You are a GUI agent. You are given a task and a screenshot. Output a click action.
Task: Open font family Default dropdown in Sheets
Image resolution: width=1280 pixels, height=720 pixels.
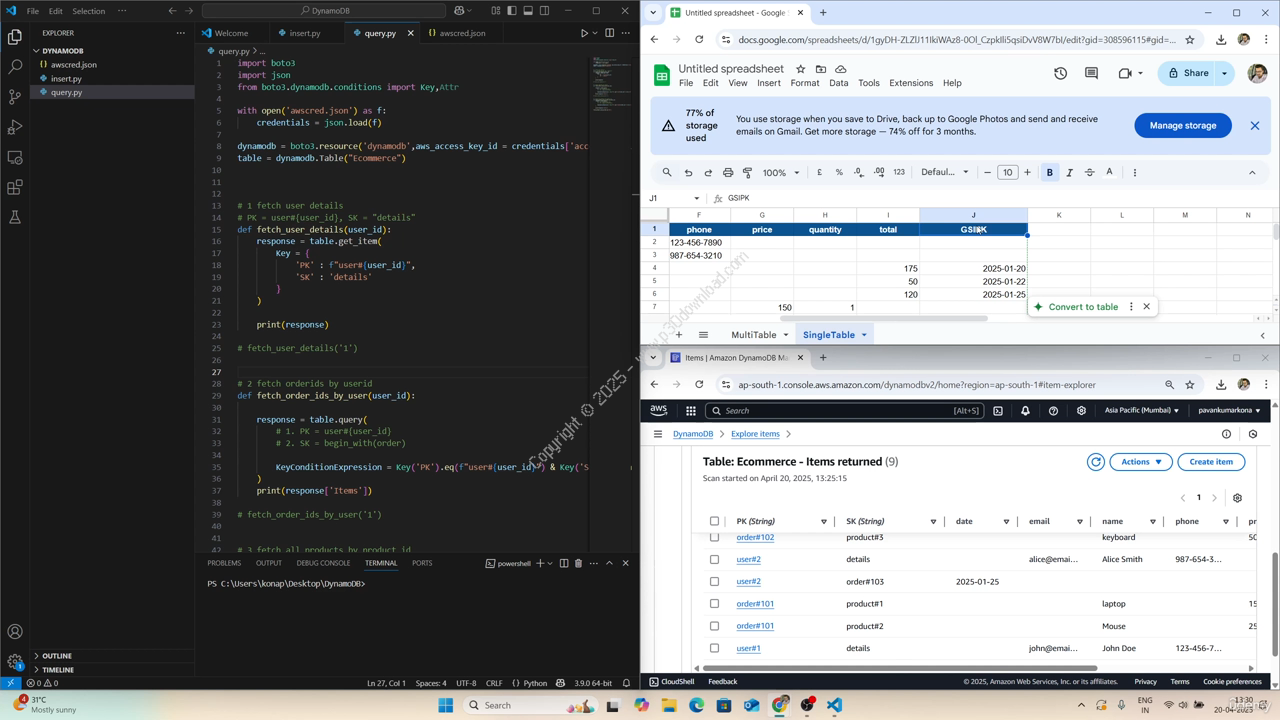[x=944, y=172]
